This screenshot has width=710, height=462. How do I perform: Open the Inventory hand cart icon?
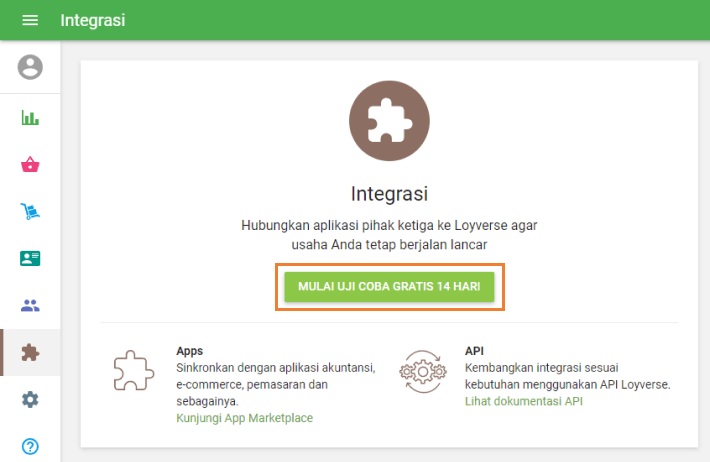pyautogui.click(x=30, y=212)
